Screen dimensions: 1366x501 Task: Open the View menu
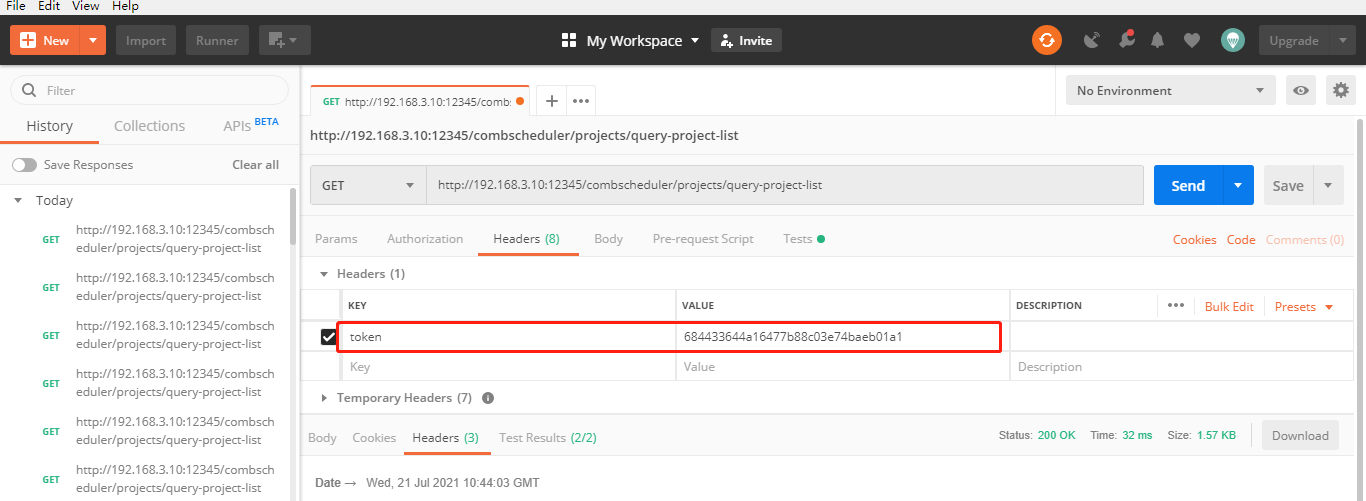coord(85,6)
